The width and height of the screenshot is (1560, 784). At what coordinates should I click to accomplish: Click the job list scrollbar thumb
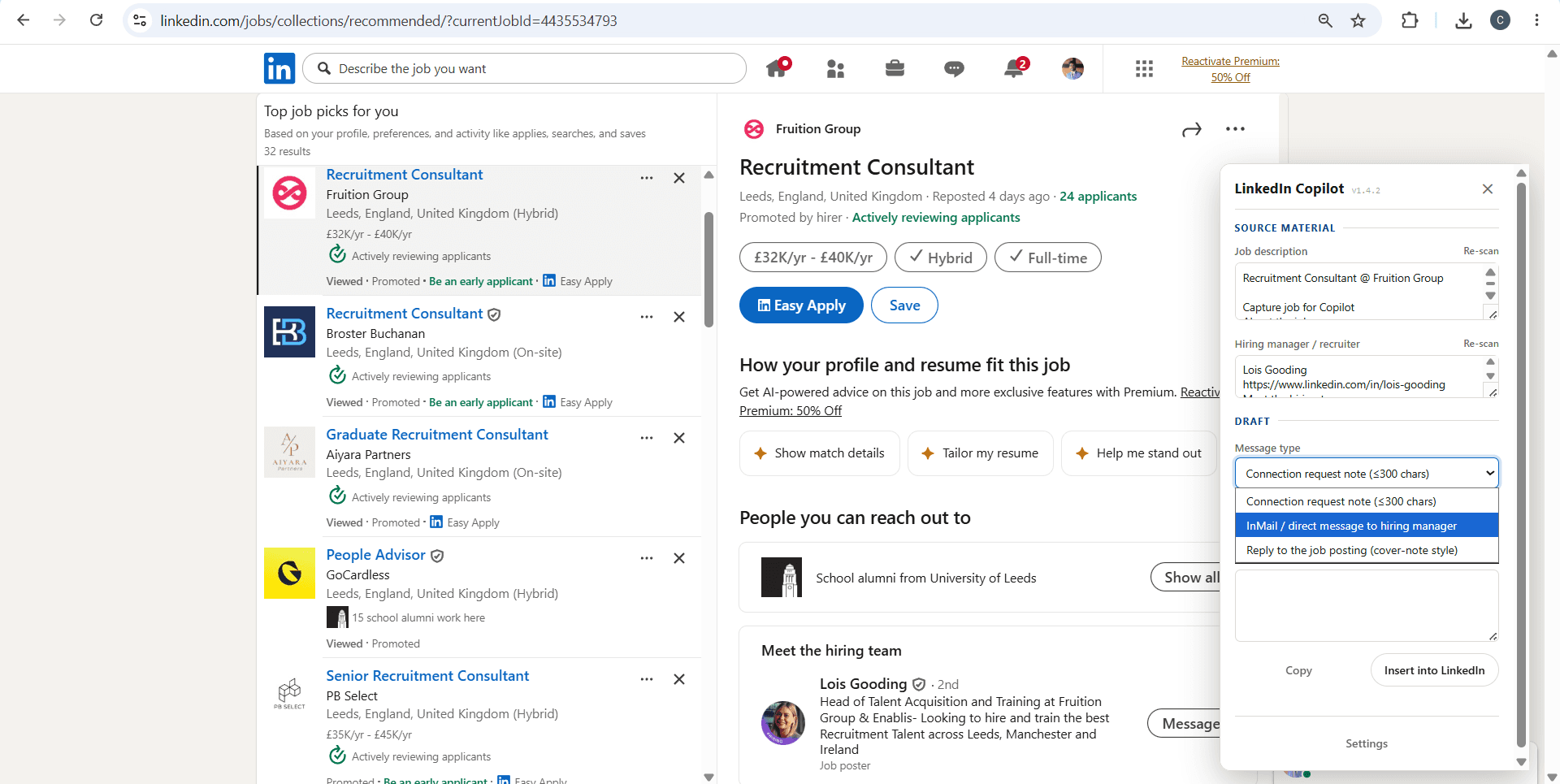coord(708,270)
